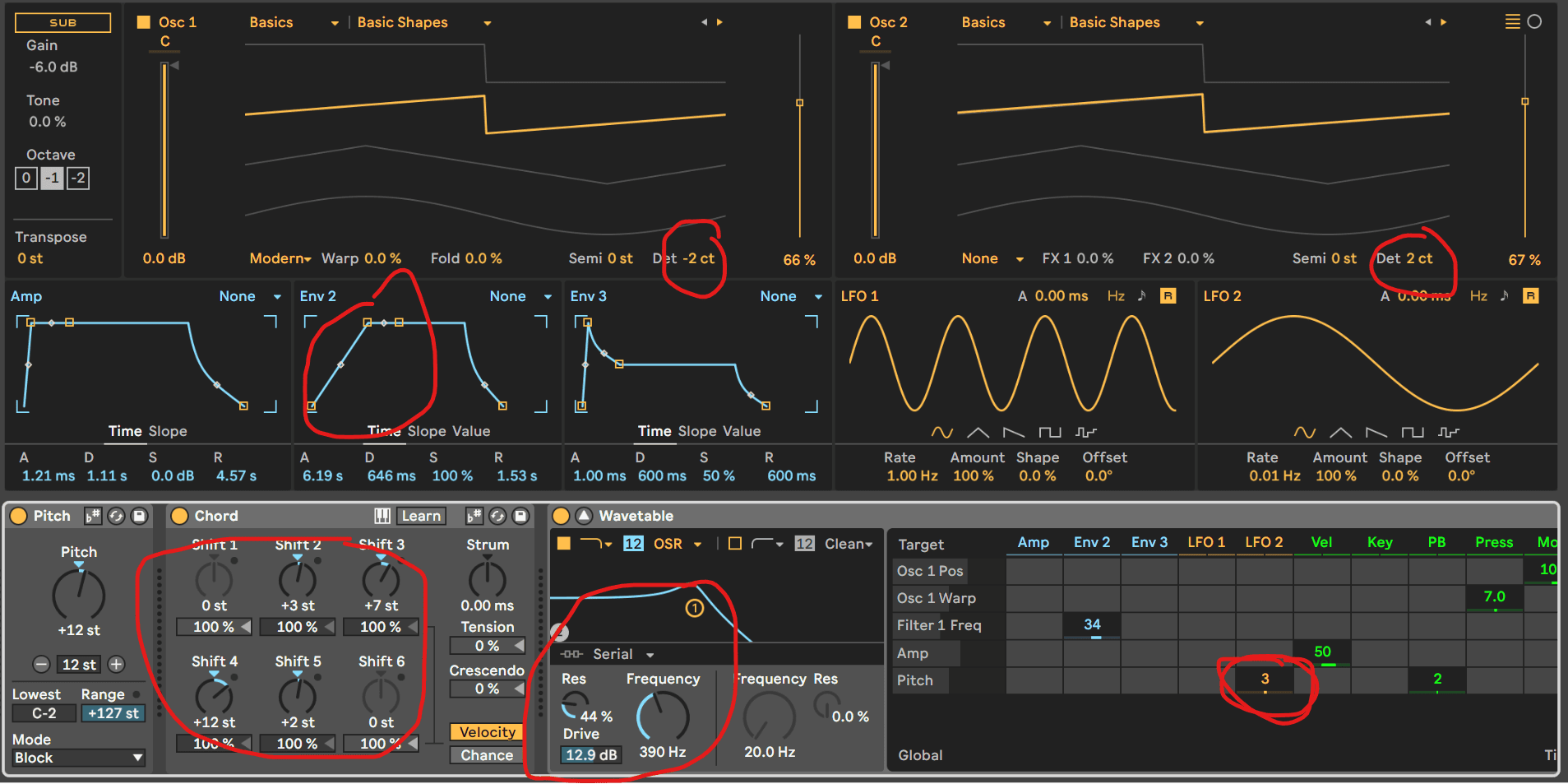Click the LFO 2 column header in matrix
This screenshot has width=1568, height=784.
[1264, 542]
